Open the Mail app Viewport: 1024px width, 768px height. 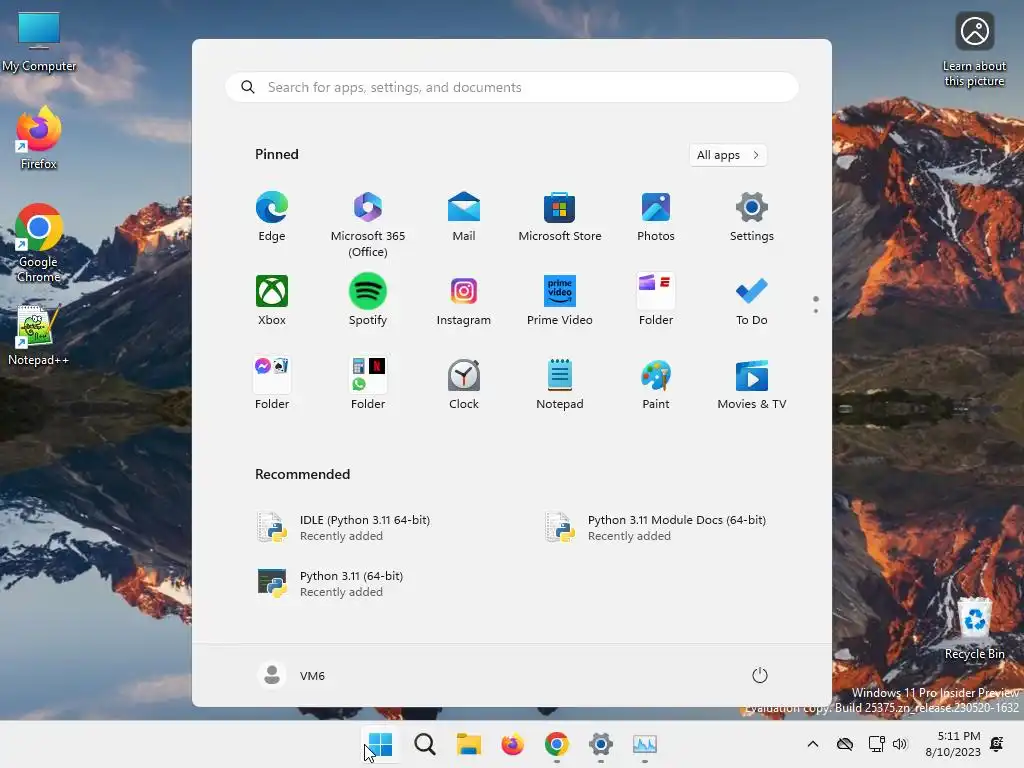pos(464,218)
